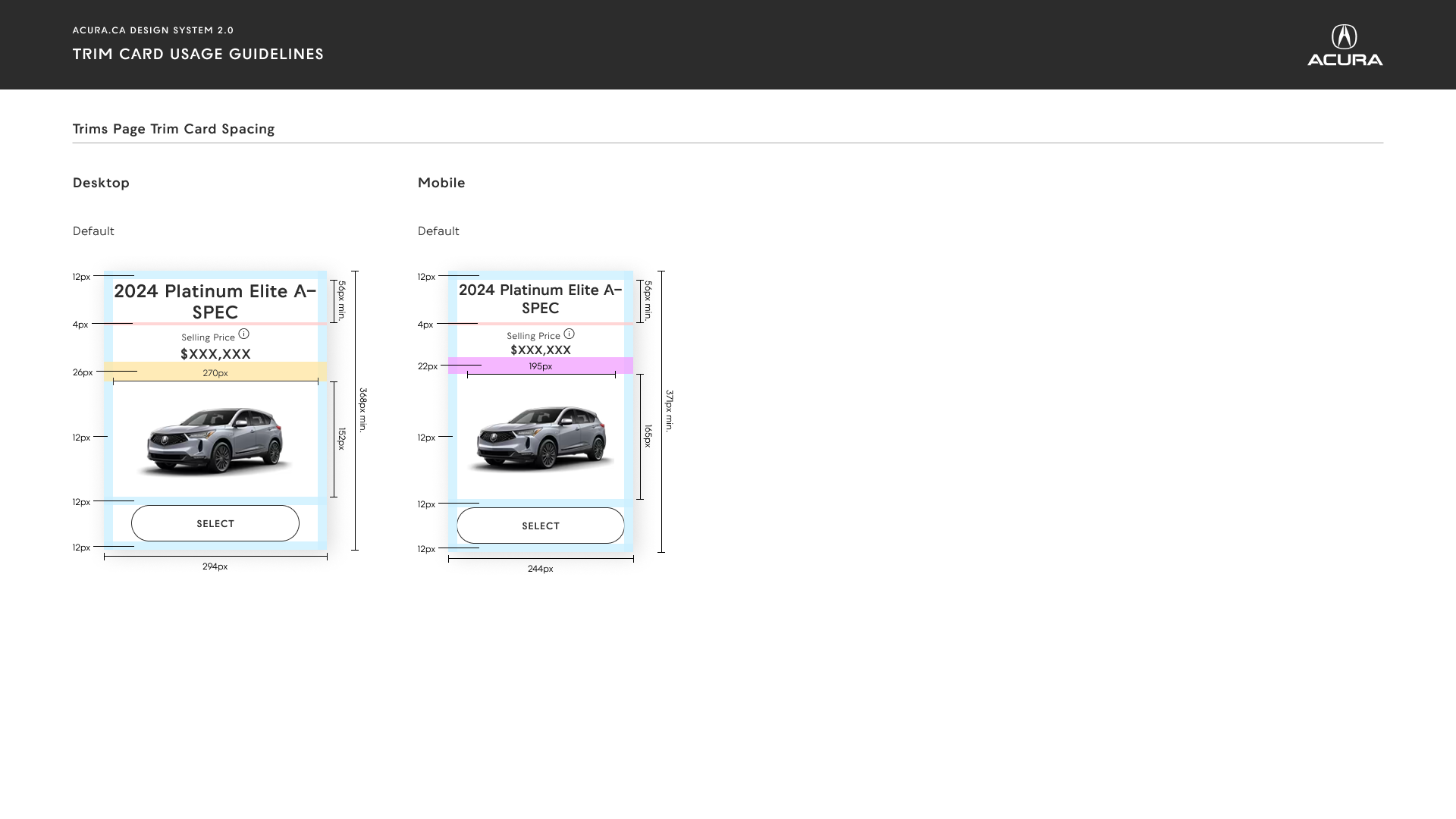Click the desktop card title 2024 Platinum Elite A-SPEC

215,302
